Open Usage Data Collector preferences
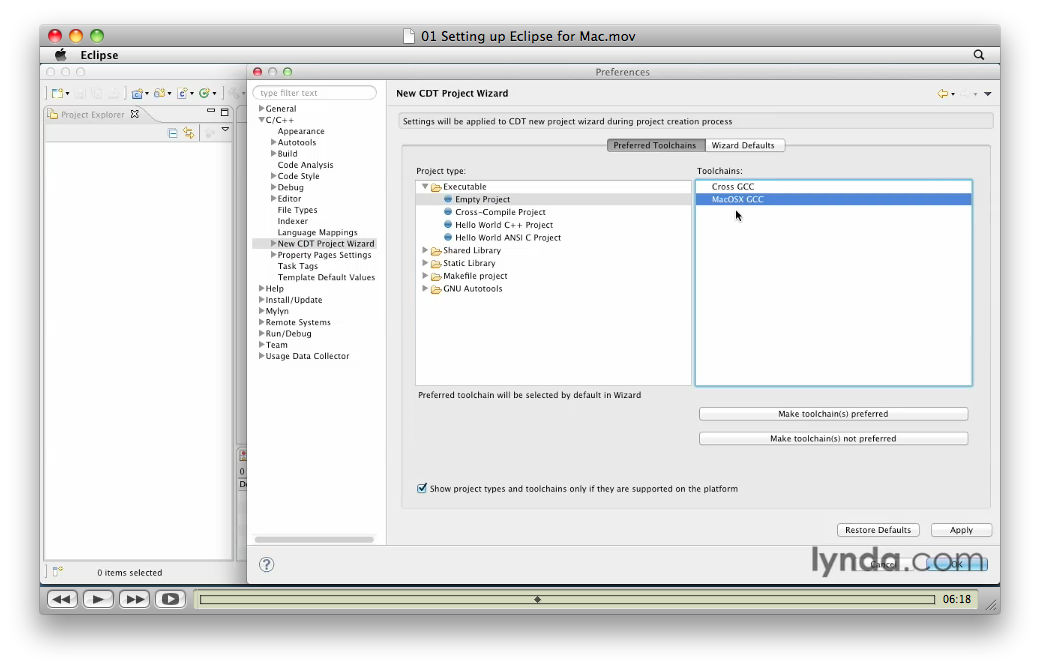The image size is (1040, 669). pos(307,356)
